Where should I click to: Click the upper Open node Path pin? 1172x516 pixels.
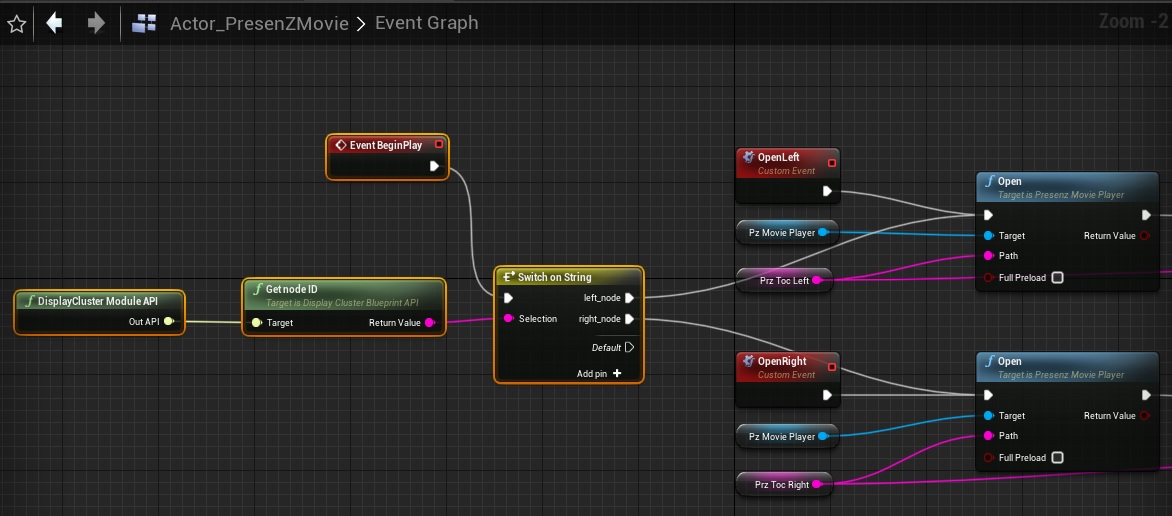pyautogui.click(x=988, y=256)
